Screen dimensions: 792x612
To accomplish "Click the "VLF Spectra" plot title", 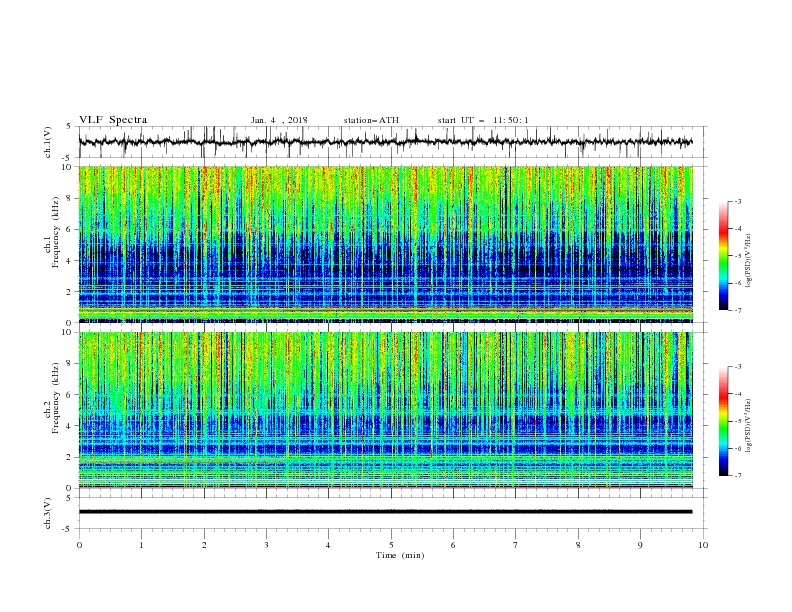I will 113,120.
